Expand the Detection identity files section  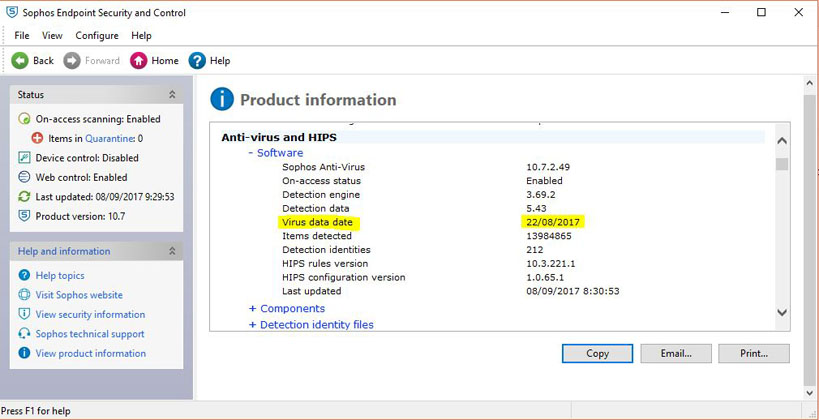tap(252, 325)
